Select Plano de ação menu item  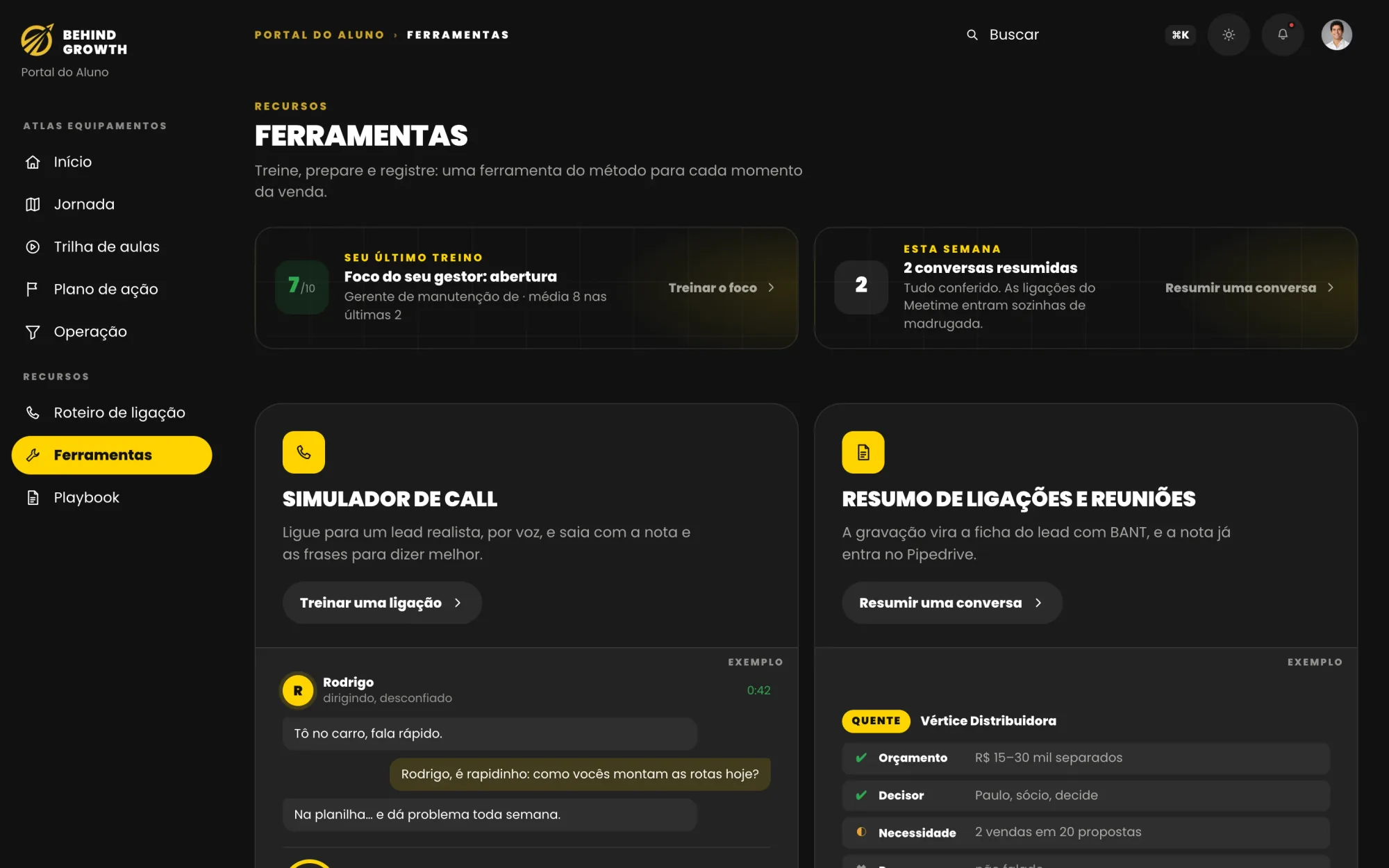click(x=112, y=289)
